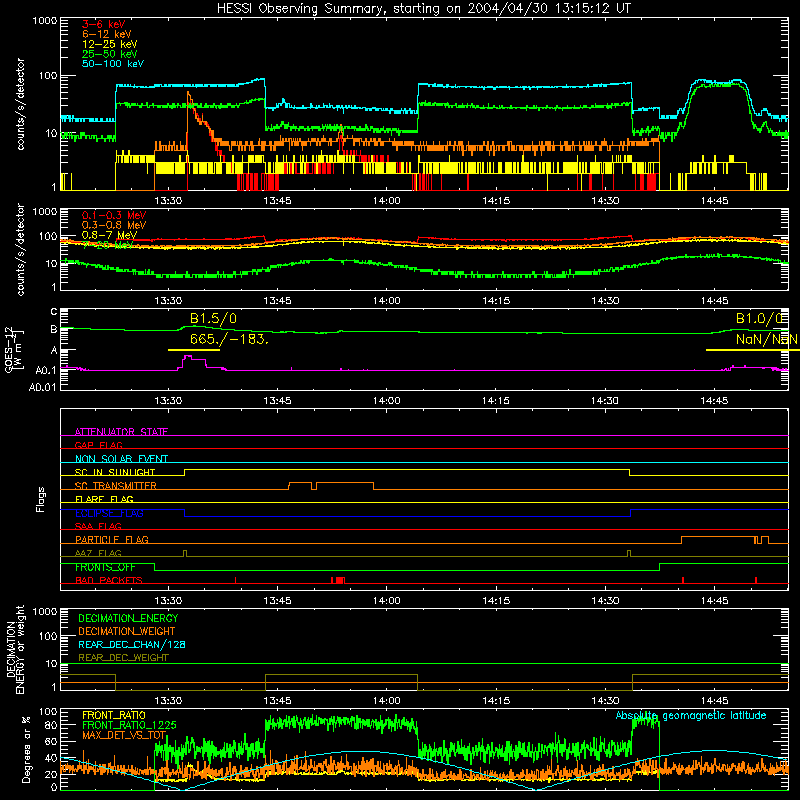This screenshot has height=800, width=800.
Task: Select the FRONTS_OFF flag label
Action: click(105, 567)
